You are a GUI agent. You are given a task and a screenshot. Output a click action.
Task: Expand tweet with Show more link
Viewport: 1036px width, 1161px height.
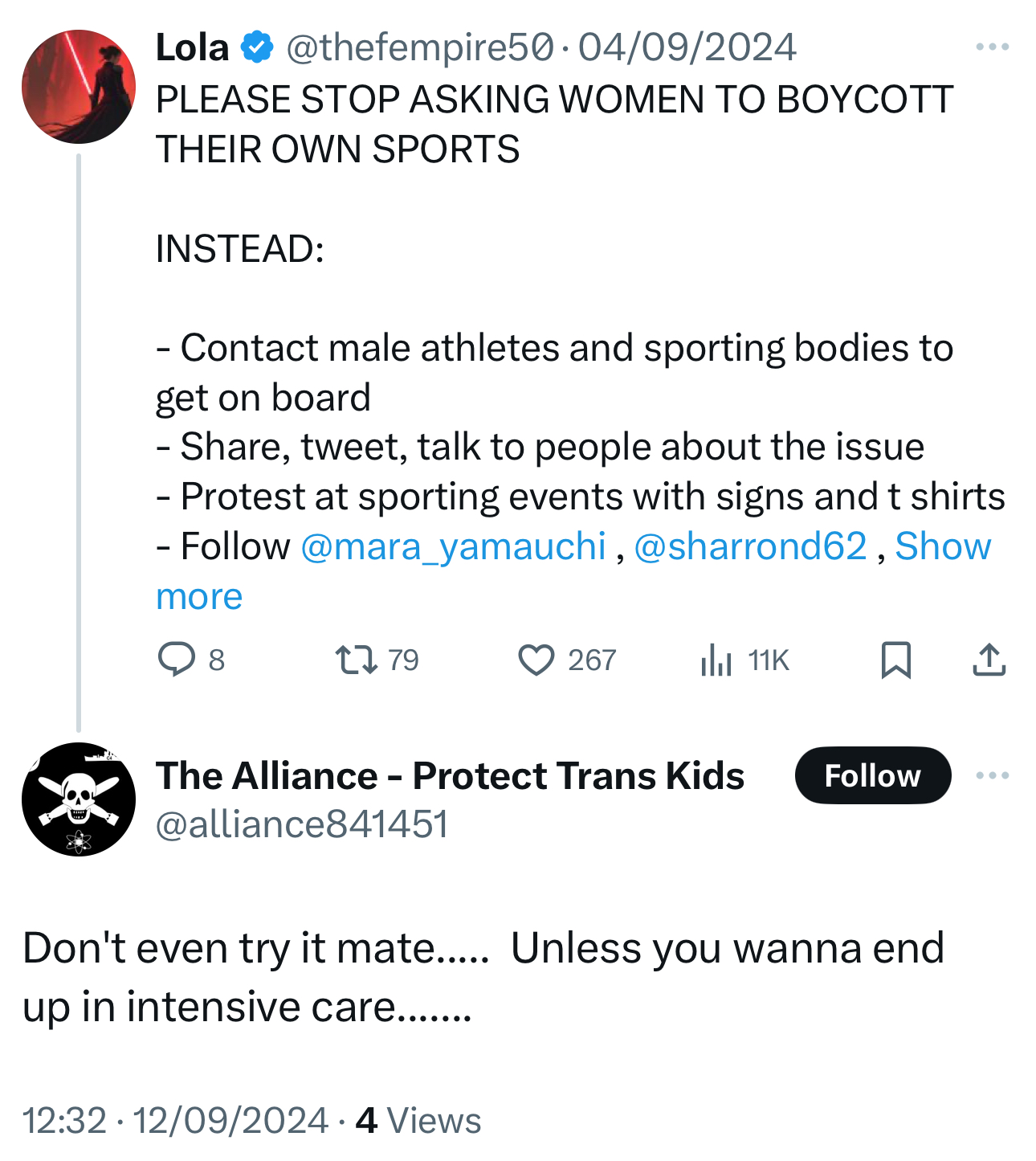[943, 546]
